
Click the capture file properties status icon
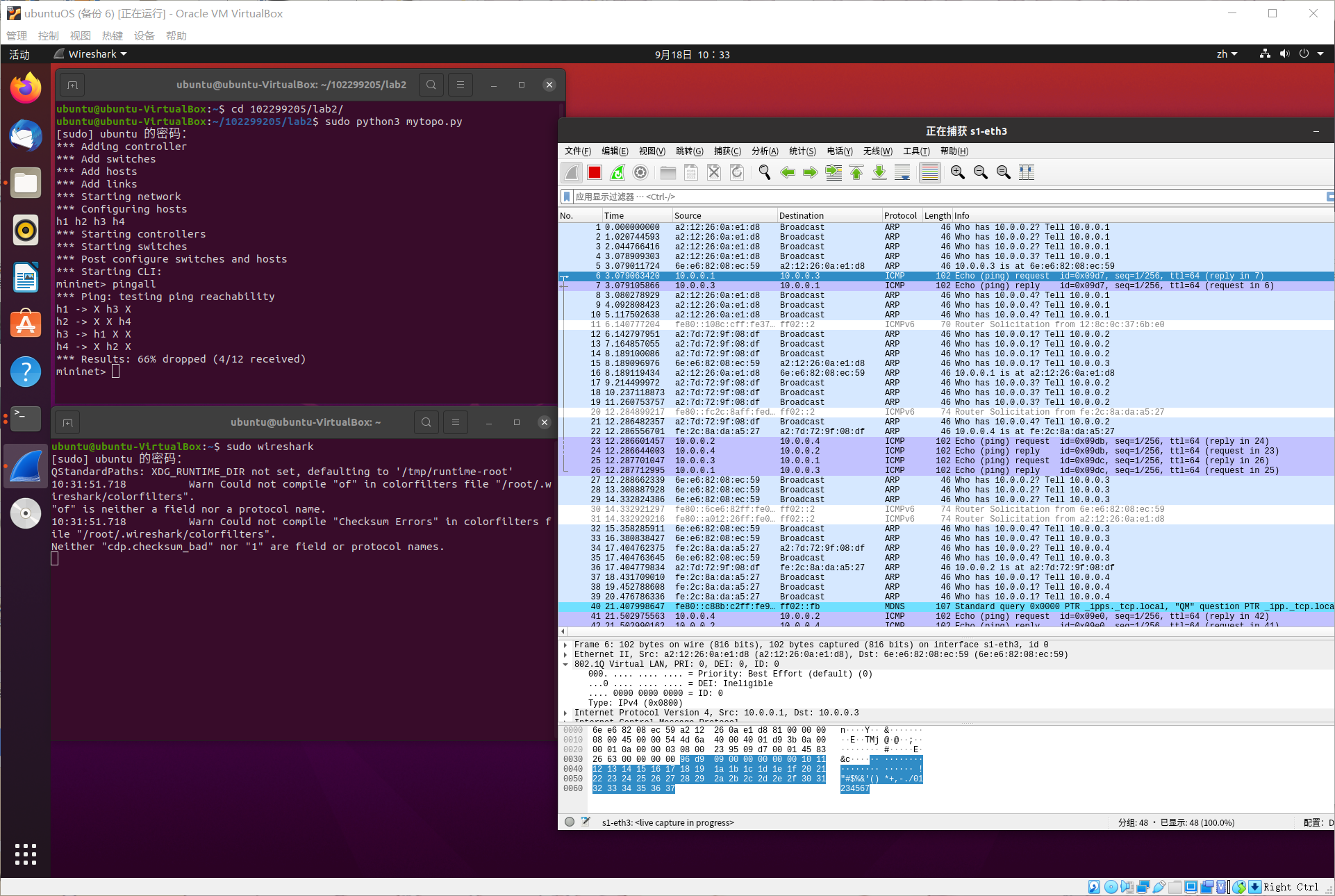tap(586, 822)
